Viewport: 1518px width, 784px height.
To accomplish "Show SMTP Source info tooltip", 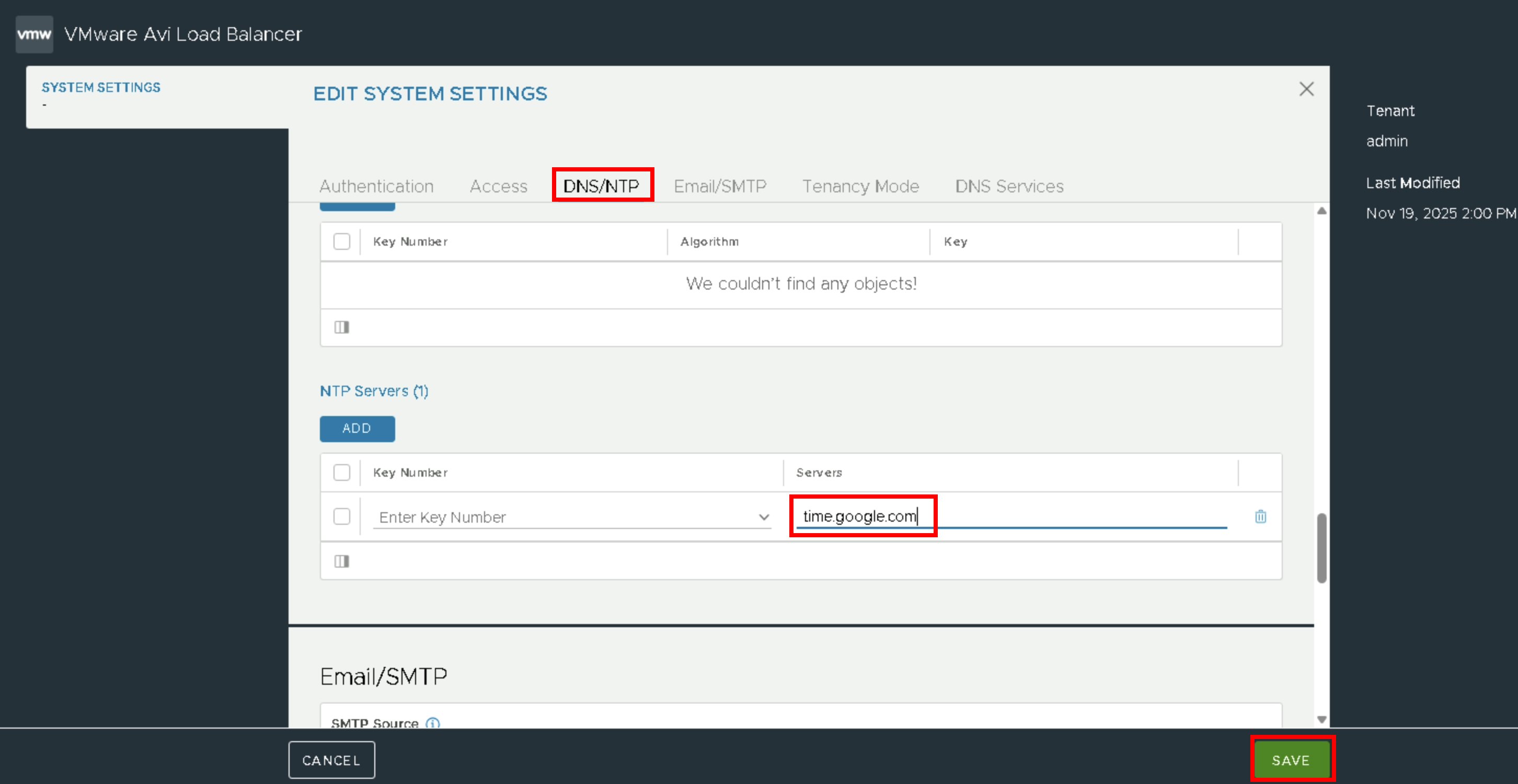I will coord(433,723).
